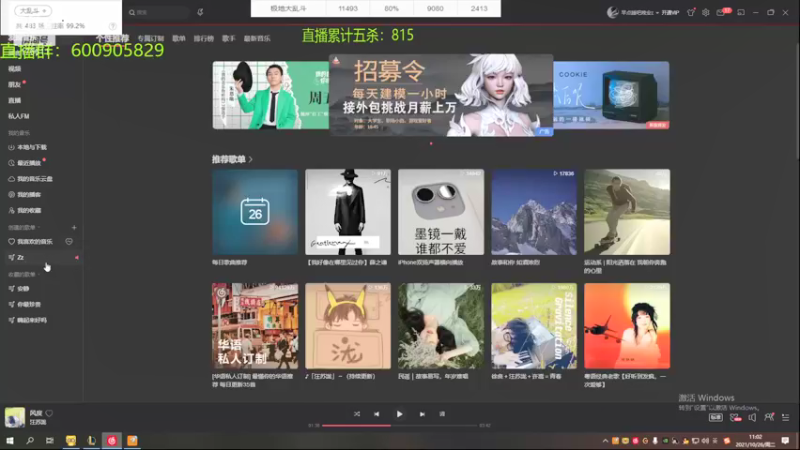Toggle the lyrics display icon in the player
This screenshot has width=800, height=450.
pos(442,414)
